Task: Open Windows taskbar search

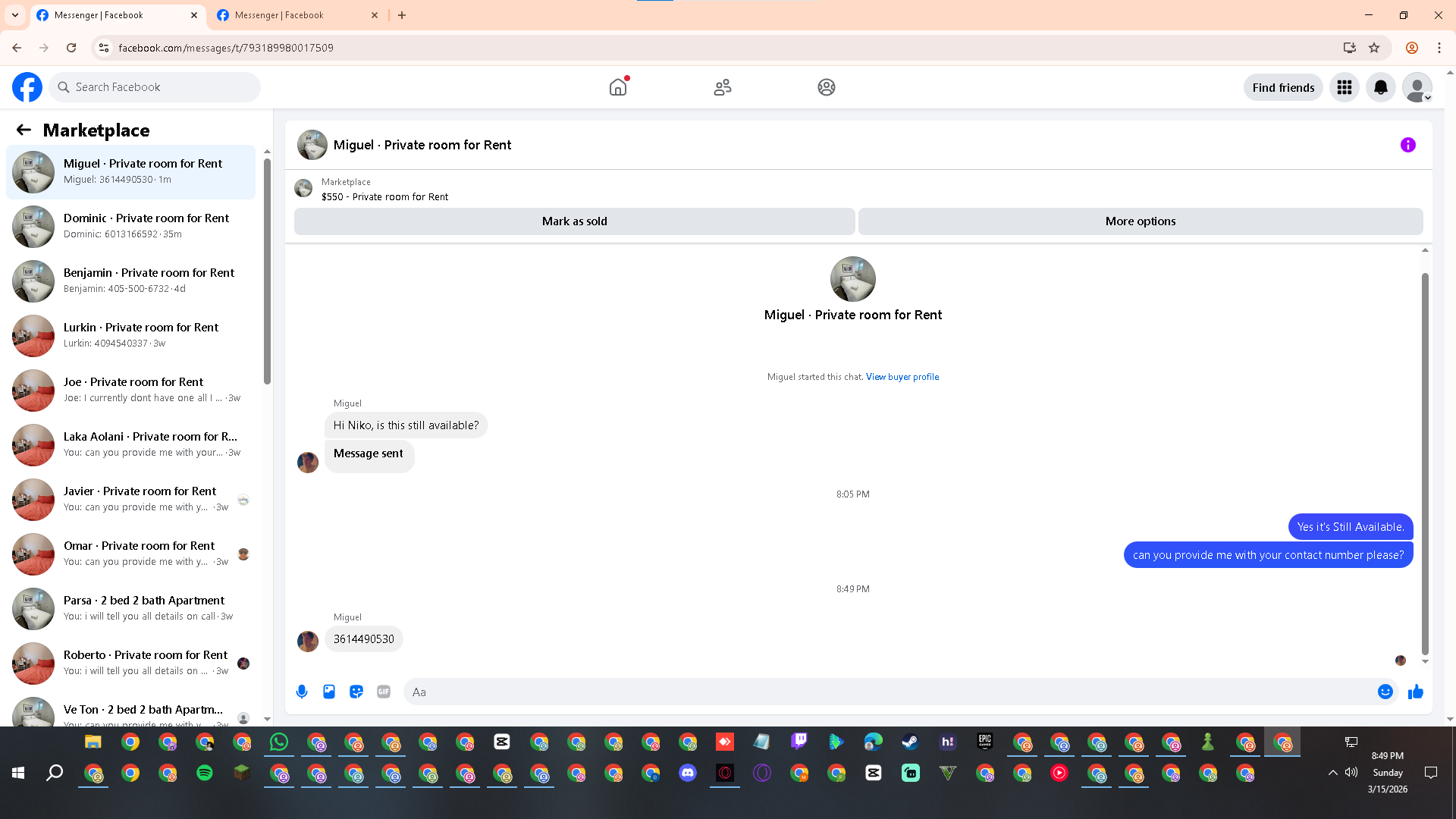Action: tap(55, 773)
